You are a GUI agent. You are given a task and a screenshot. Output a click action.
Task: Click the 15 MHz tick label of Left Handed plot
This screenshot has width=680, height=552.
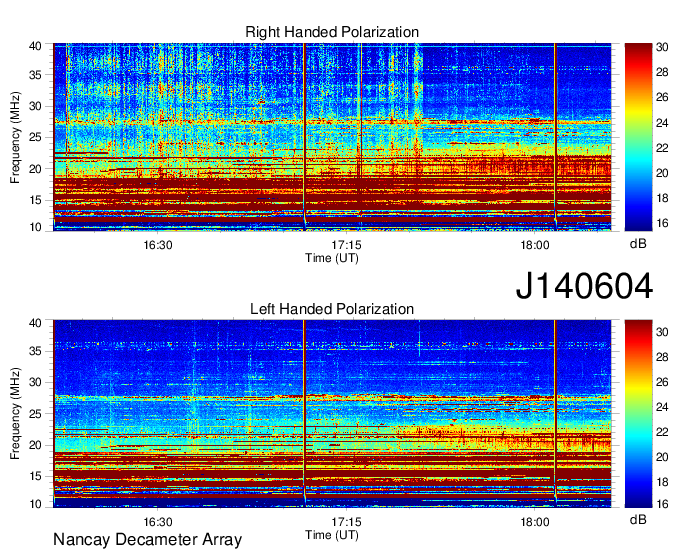point(36,477)
